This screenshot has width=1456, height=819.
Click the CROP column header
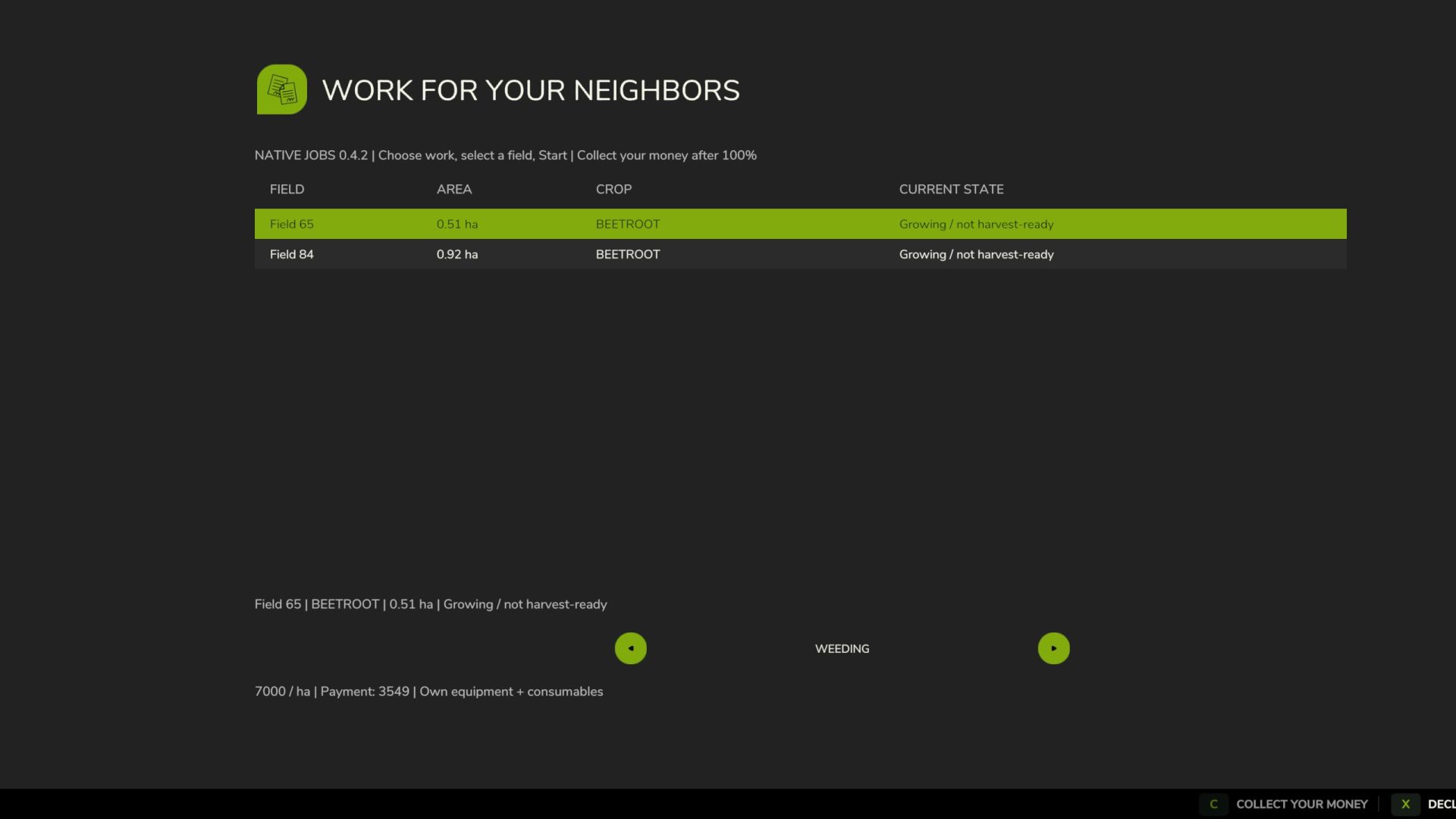tap(613, 190)
